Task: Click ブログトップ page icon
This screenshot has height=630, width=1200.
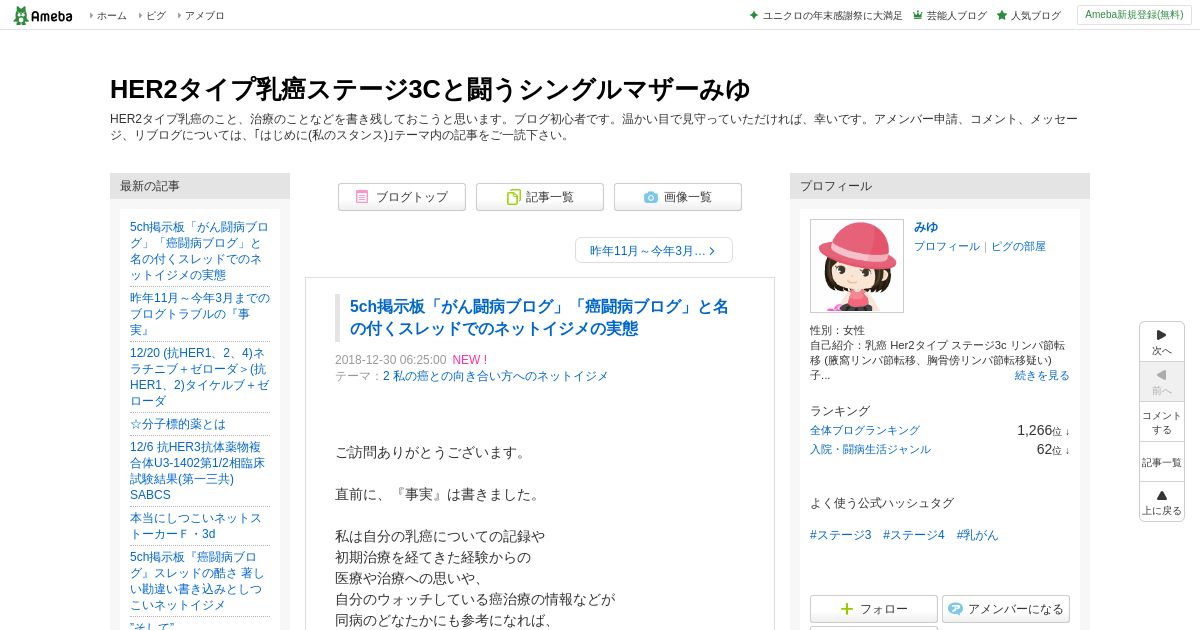Action: 362,197
